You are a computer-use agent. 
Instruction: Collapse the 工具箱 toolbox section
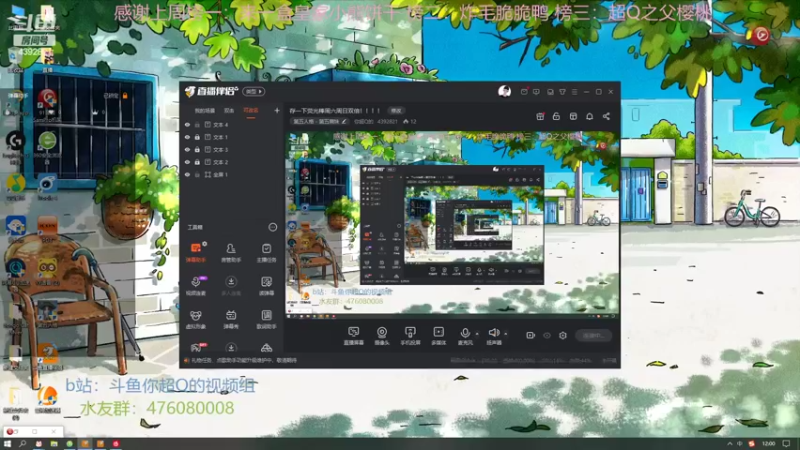coord(272,227)
